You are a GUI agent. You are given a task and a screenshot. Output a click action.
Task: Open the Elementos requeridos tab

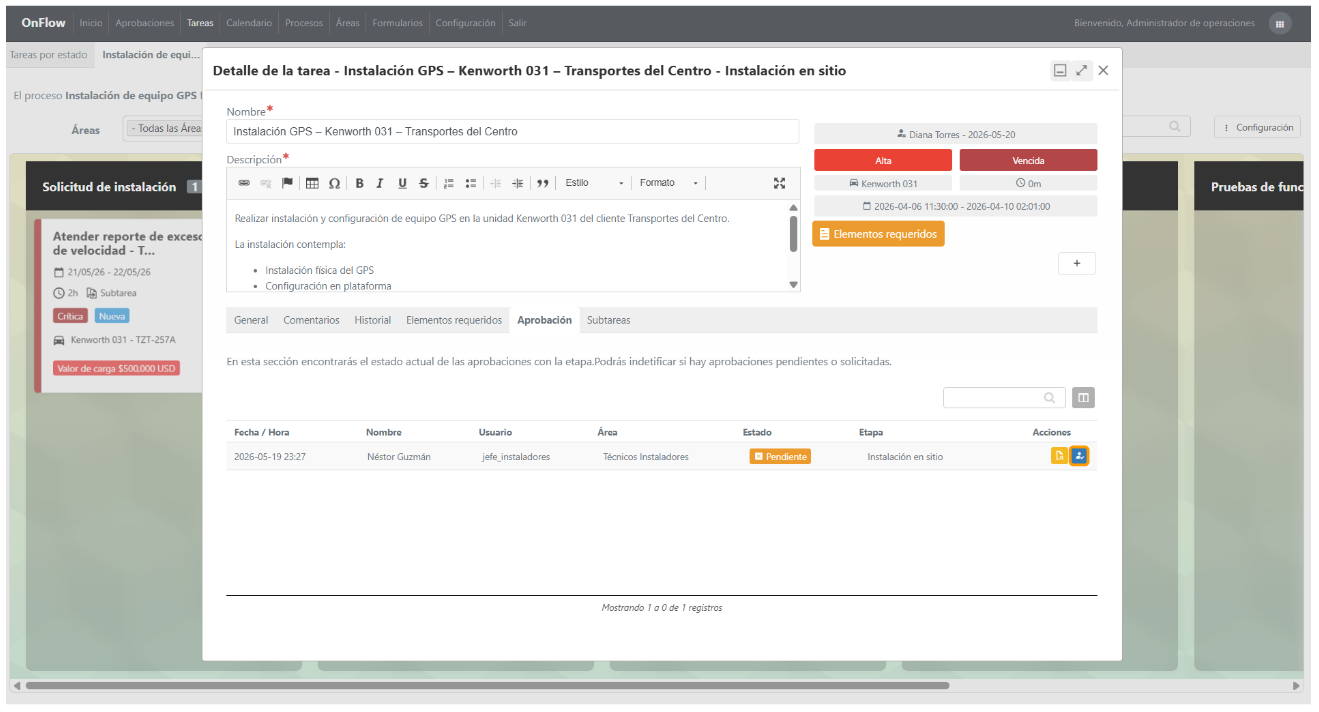(x=454, y=320)
